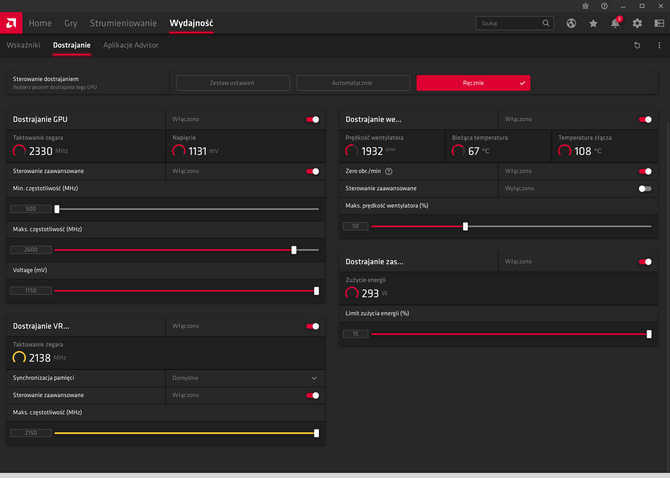Open the settings gear icon
The width and height of the screenshot is (670, 478).
637,23
